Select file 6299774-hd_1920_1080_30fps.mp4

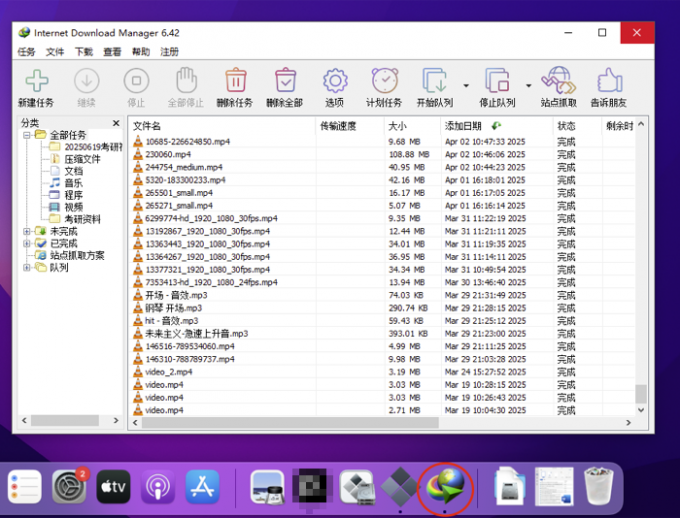pos(211,219)
